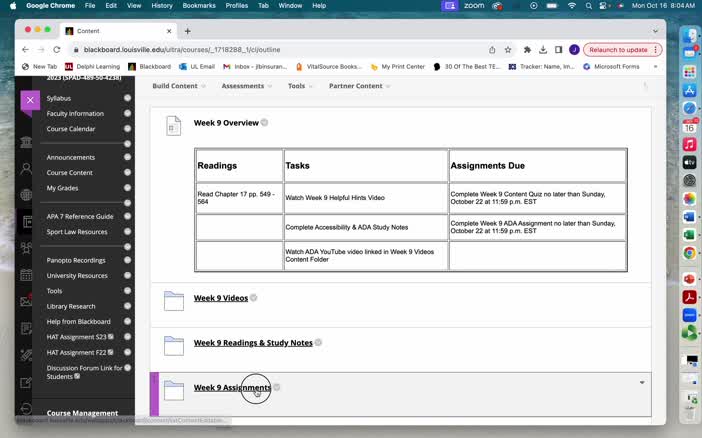Open the Music app in the dock
This screenshot has width=702, height=438.
point(689,144)
